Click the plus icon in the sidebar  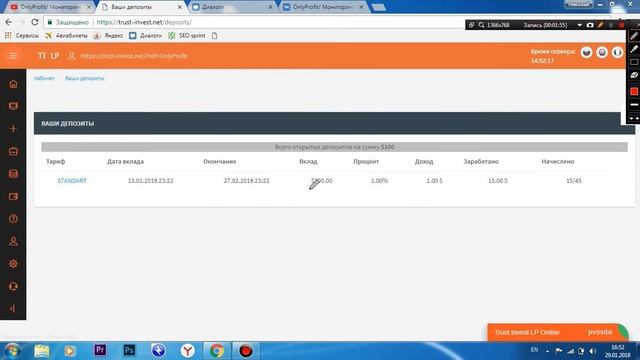(x=13, y=129)
